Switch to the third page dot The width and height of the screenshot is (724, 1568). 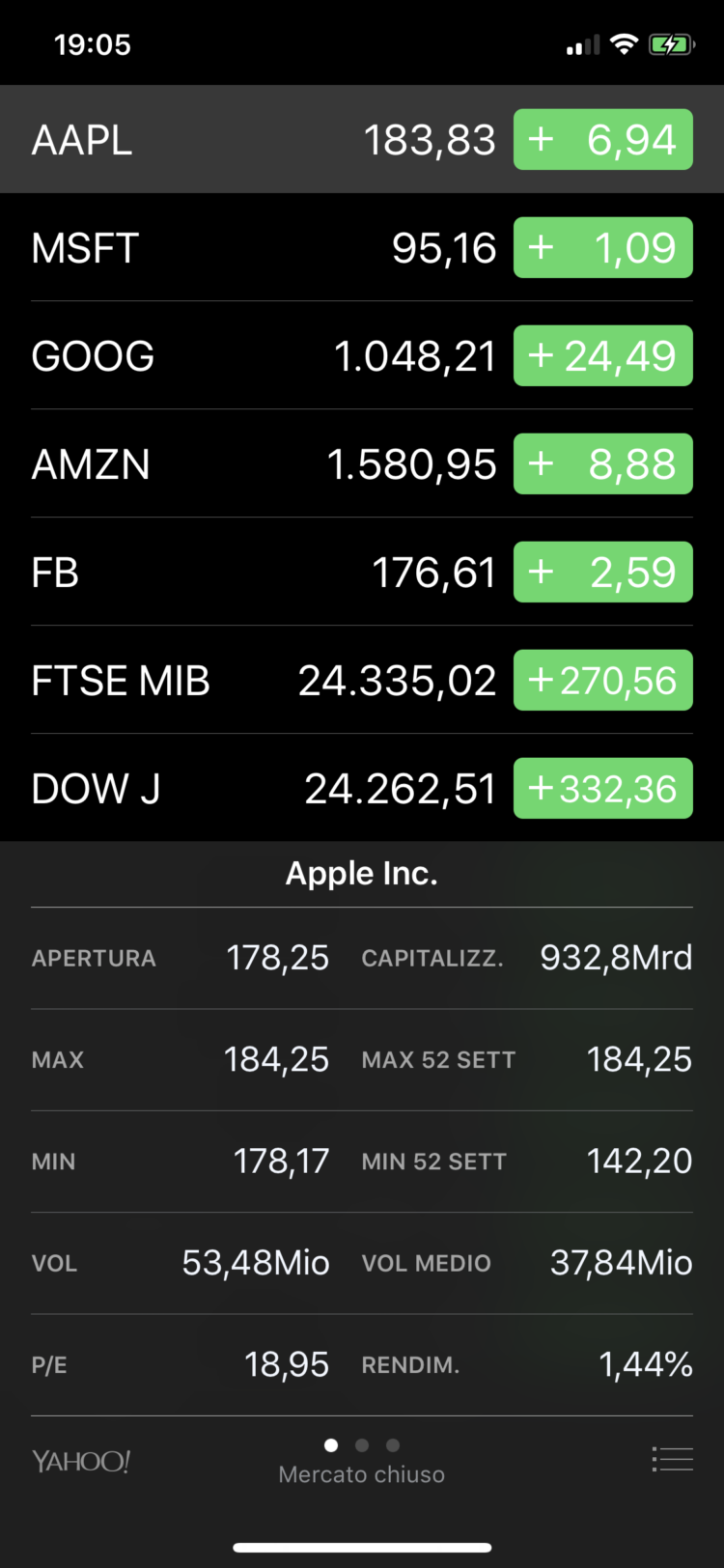(393, 1445)
